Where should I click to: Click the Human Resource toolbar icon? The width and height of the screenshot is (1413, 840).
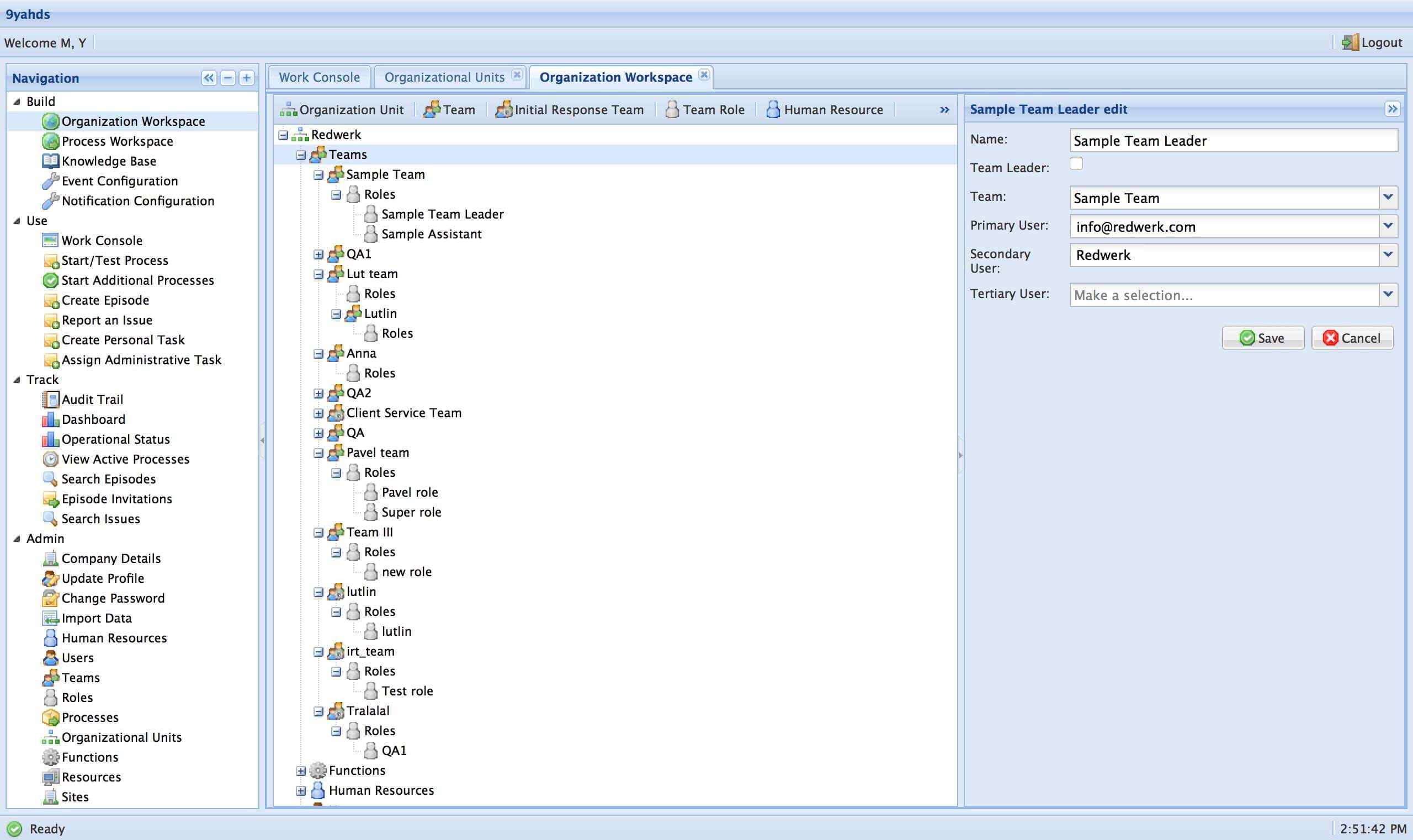[773, 109]
